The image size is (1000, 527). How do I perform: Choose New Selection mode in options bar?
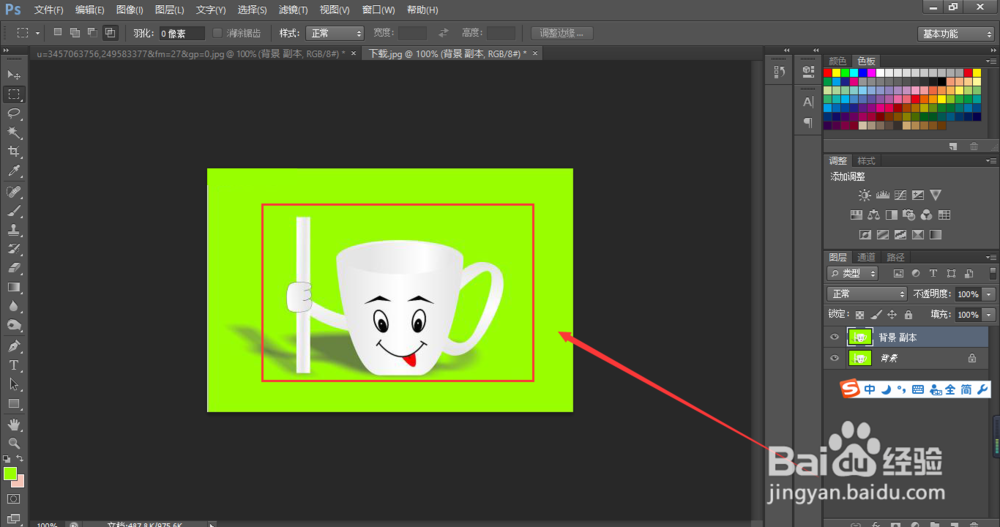pyautogui.click(x=58, y=33)
